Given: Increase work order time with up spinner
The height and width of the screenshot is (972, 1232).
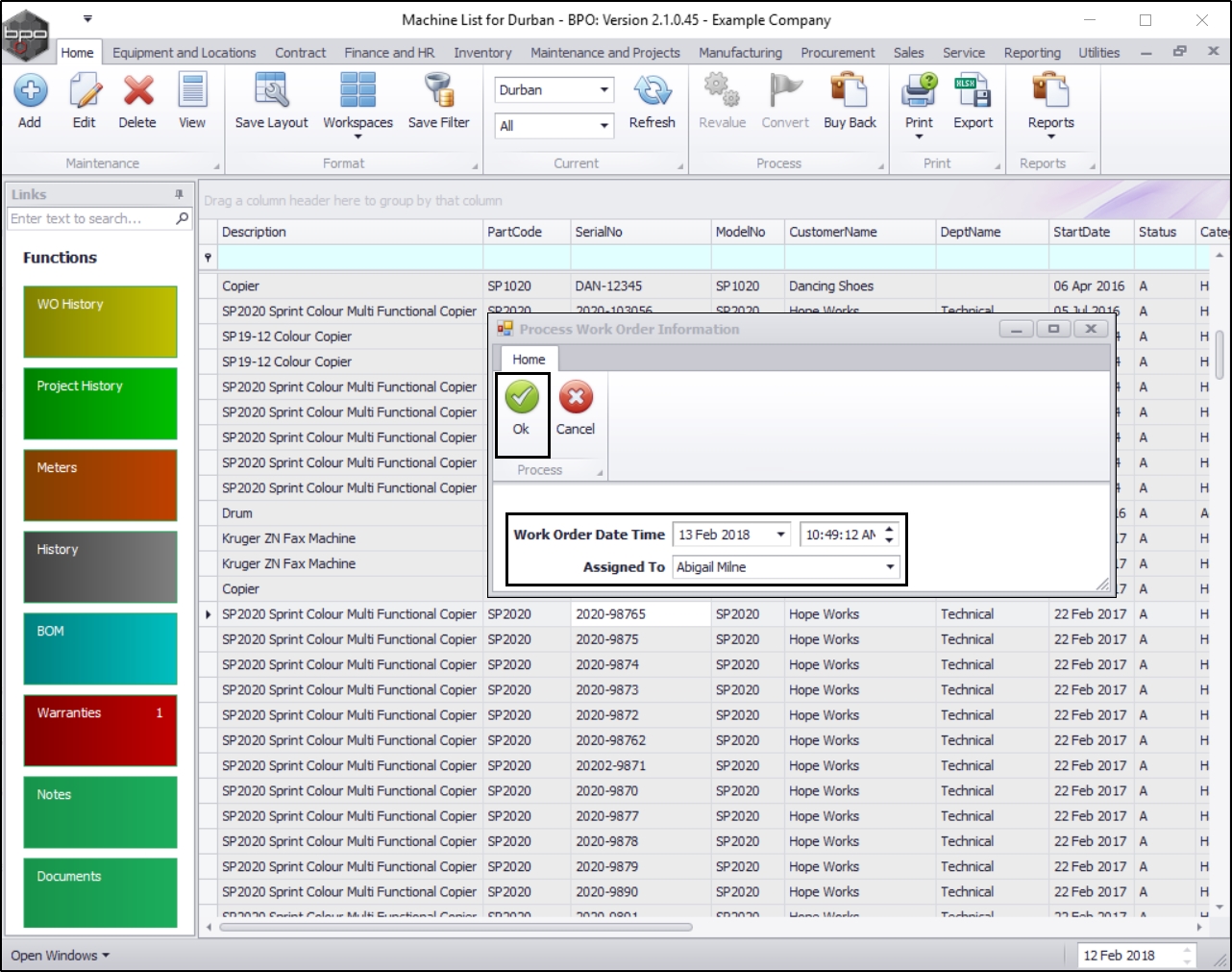Looking at the screenshot, I should [890, 529].
